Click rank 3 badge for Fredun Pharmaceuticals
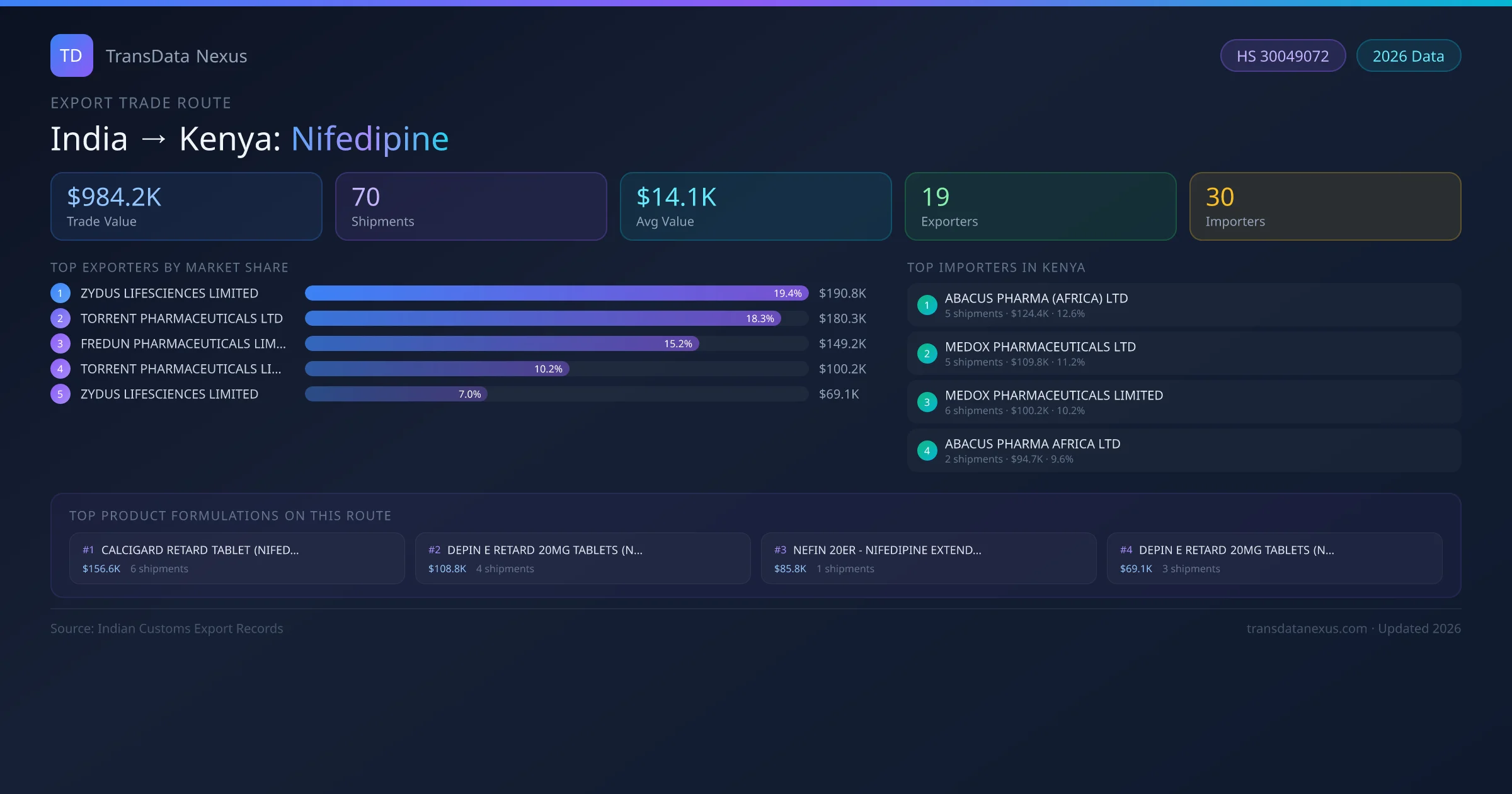 [x=60, y=343]
